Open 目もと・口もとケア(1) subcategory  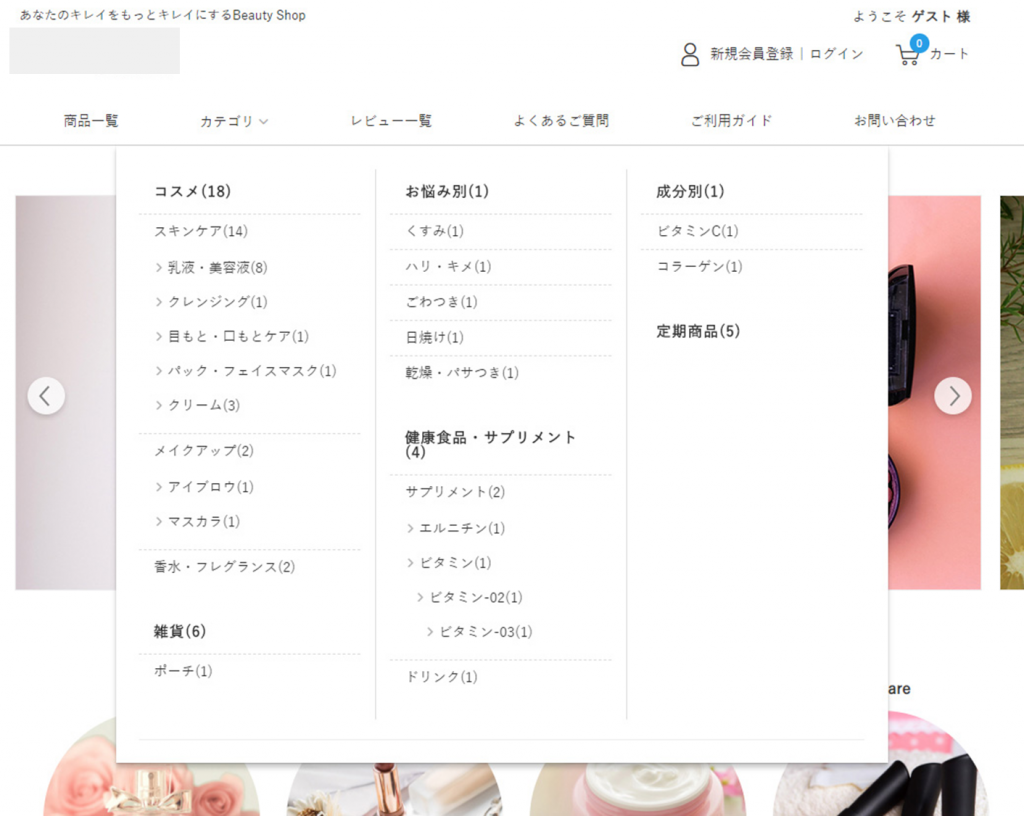tap(238, 337)
